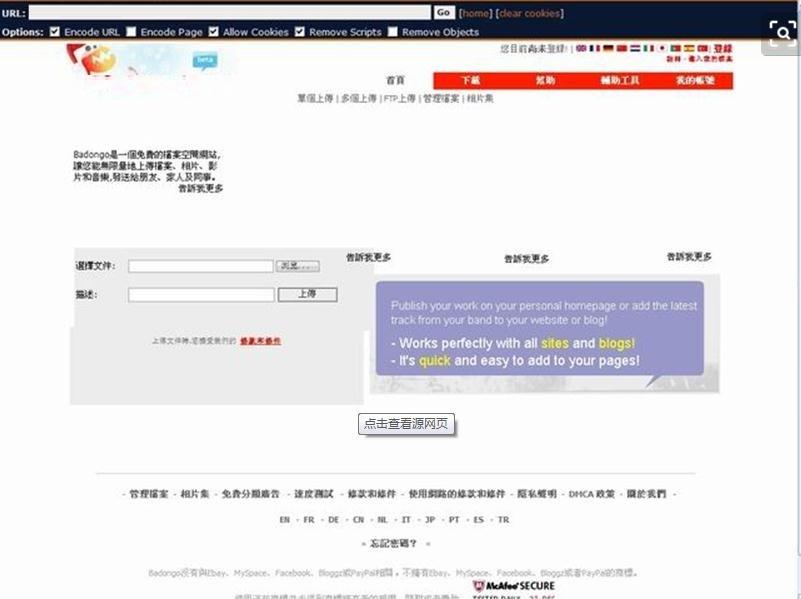Click 告訴我更多 under the Badongo description
Viewport: 801px width, 599px height.
[x=200, y=188]
